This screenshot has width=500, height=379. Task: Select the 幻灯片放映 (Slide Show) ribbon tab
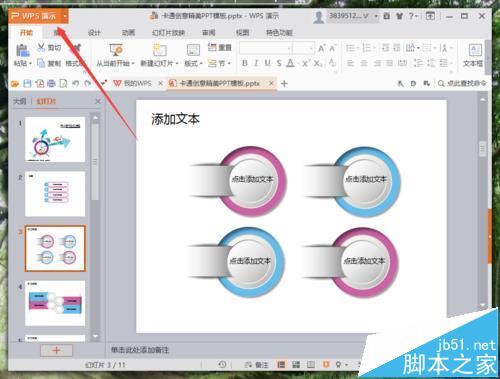168,33
